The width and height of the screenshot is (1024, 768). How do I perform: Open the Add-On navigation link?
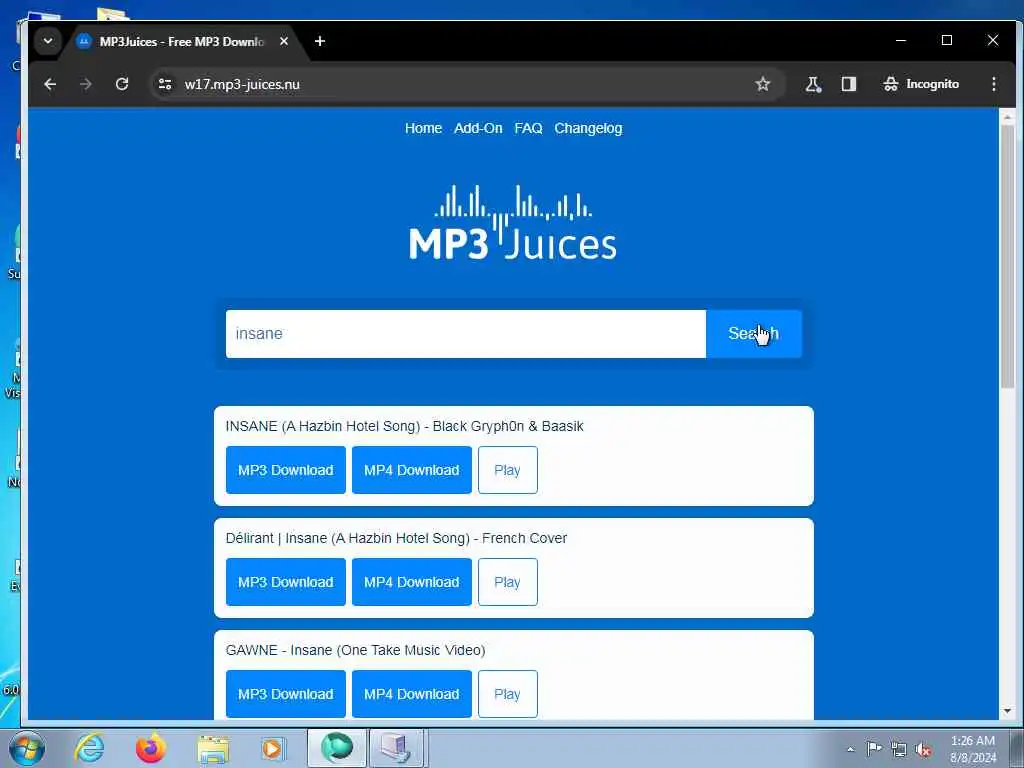[x=478, y=128]
